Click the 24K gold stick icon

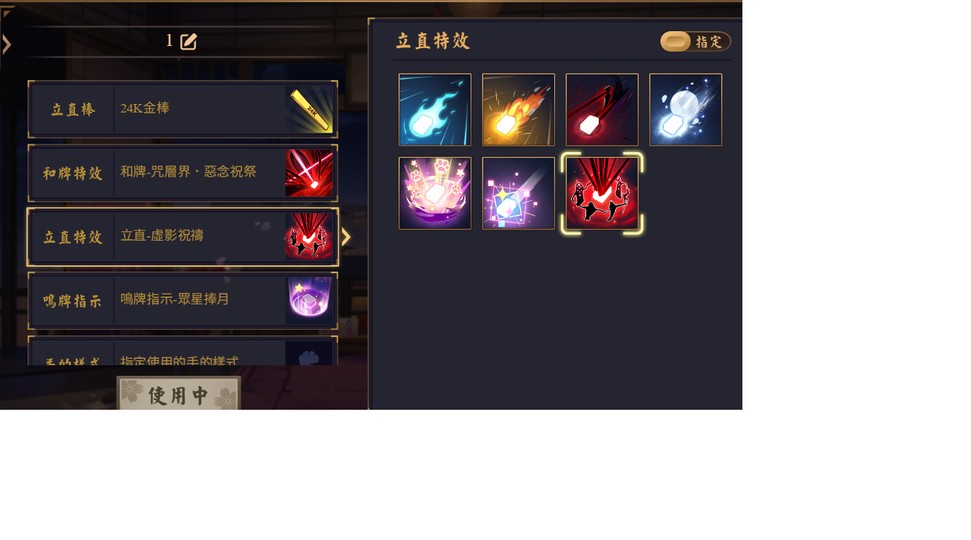[x=310, y=110]
